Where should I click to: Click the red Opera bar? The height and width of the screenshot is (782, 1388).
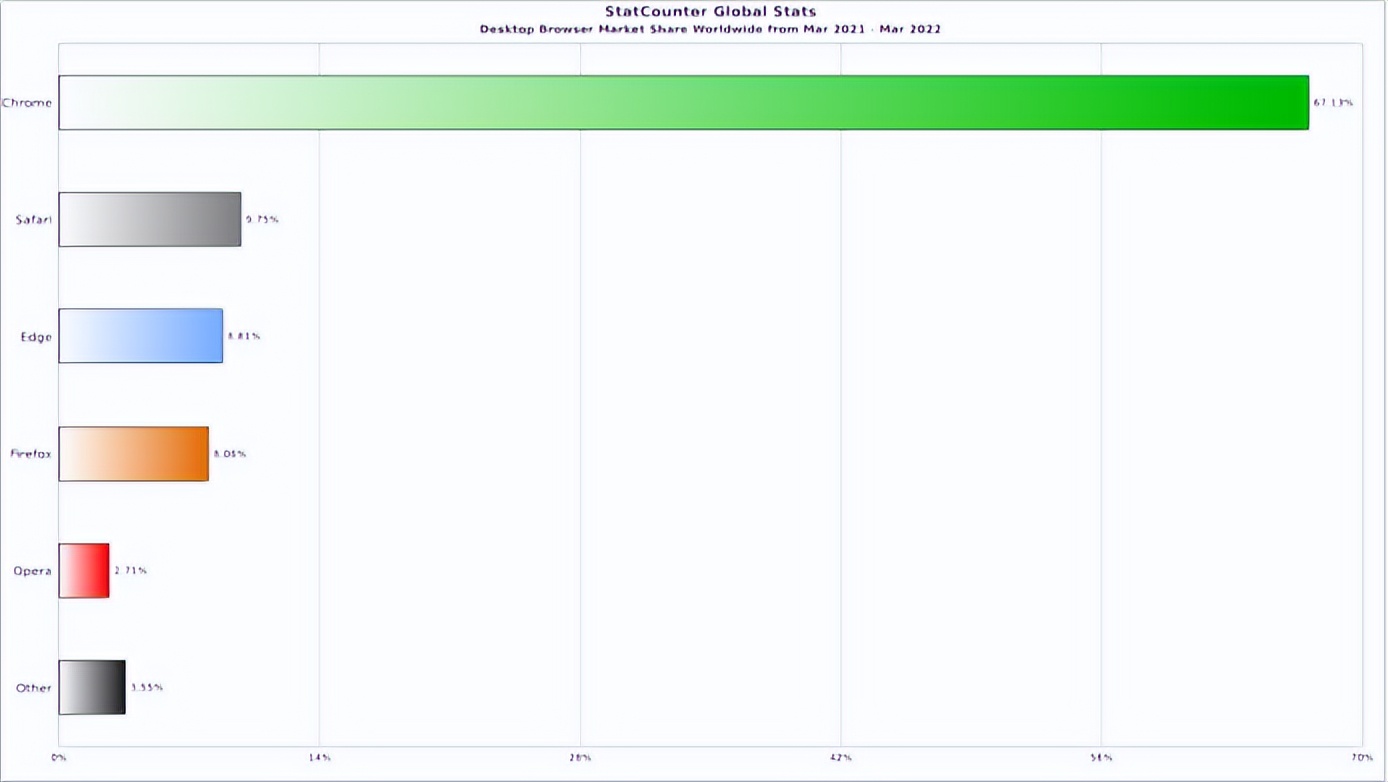coord(84,571)
